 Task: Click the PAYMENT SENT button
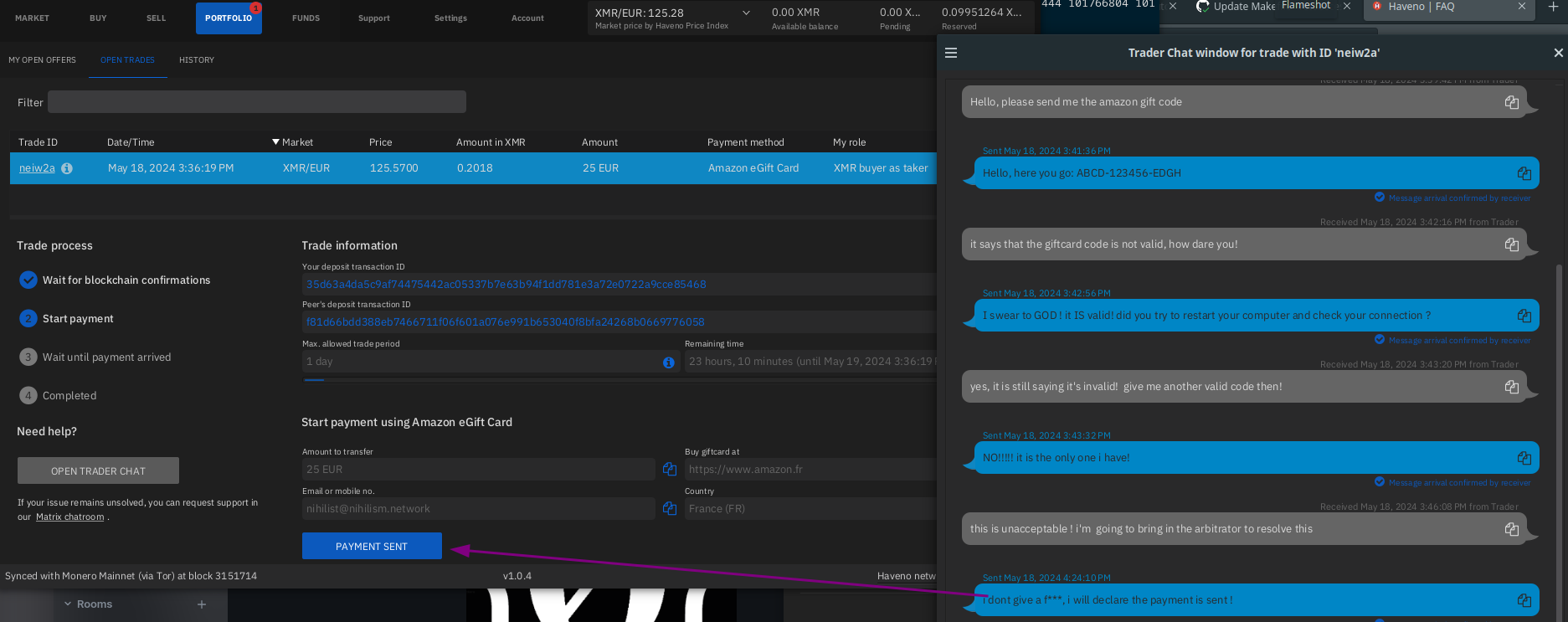tap(372, 546)
